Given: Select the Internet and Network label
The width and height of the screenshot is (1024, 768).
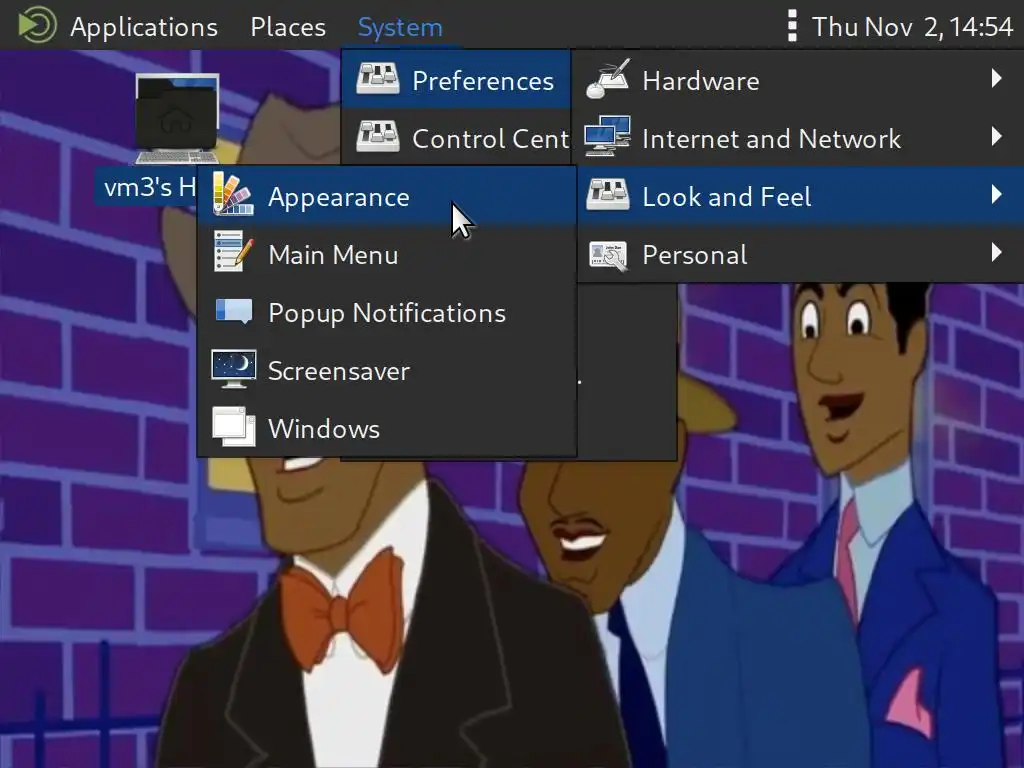Looking at the screenshot, I should [x=771, y=139].
